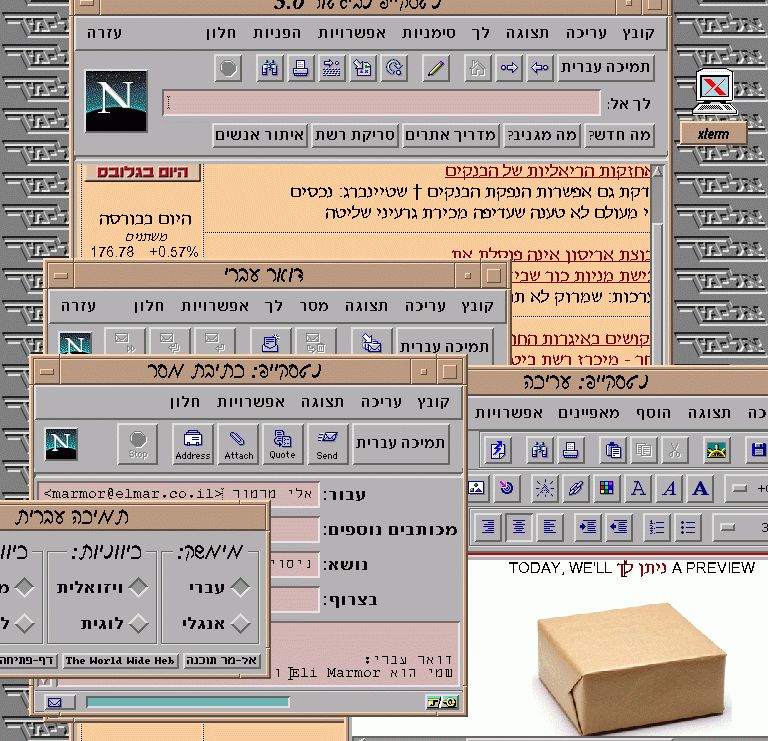This screenshot has width=768, height=741.
Task: Click the progress bar in compose status bar
Action: (188, 702)
